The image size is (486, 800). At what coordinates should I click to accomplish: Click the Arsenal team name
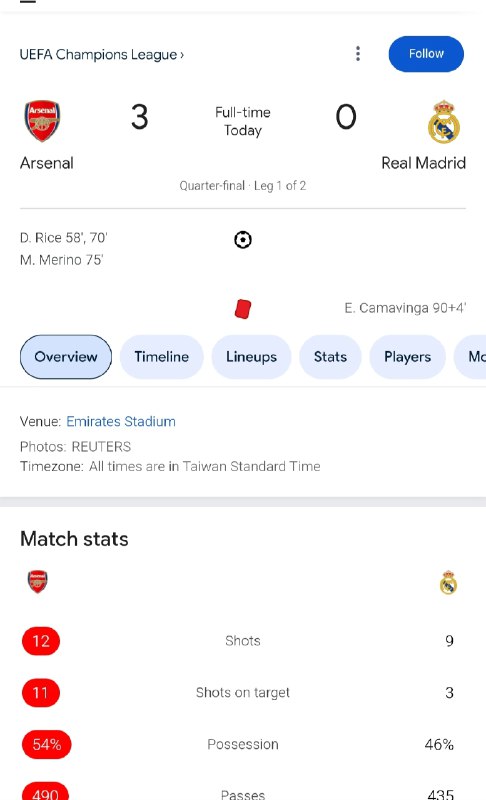[47, 163]
